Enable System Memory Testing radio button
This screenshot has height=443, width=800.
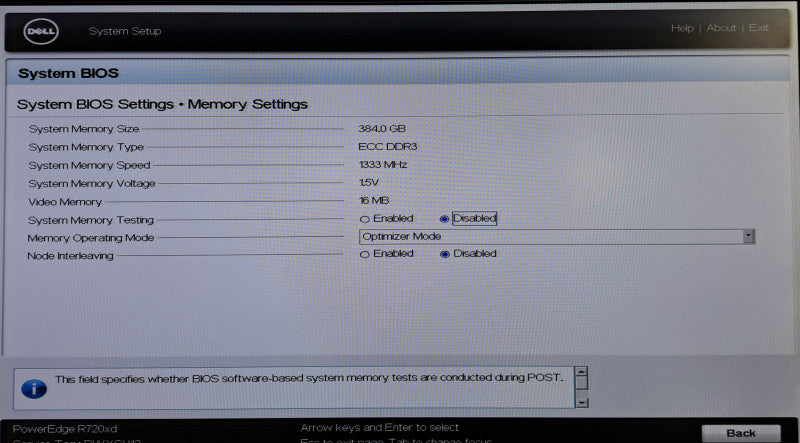pos(364,219)
